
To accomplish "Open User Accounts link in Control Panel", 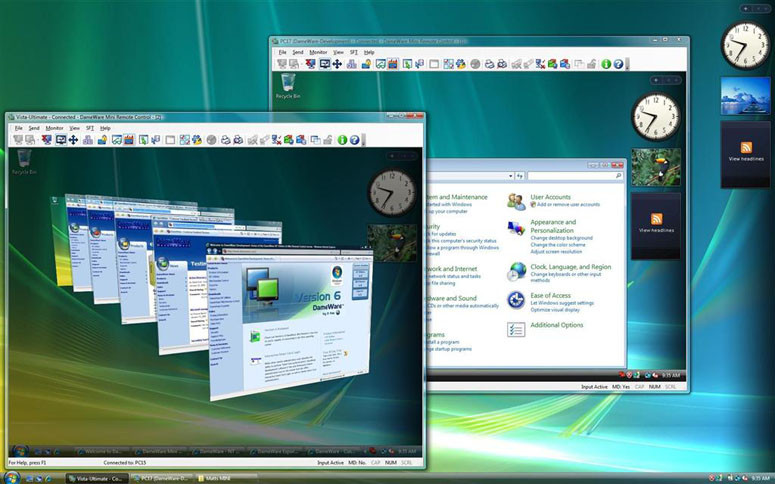I will (x=550, y=197).
